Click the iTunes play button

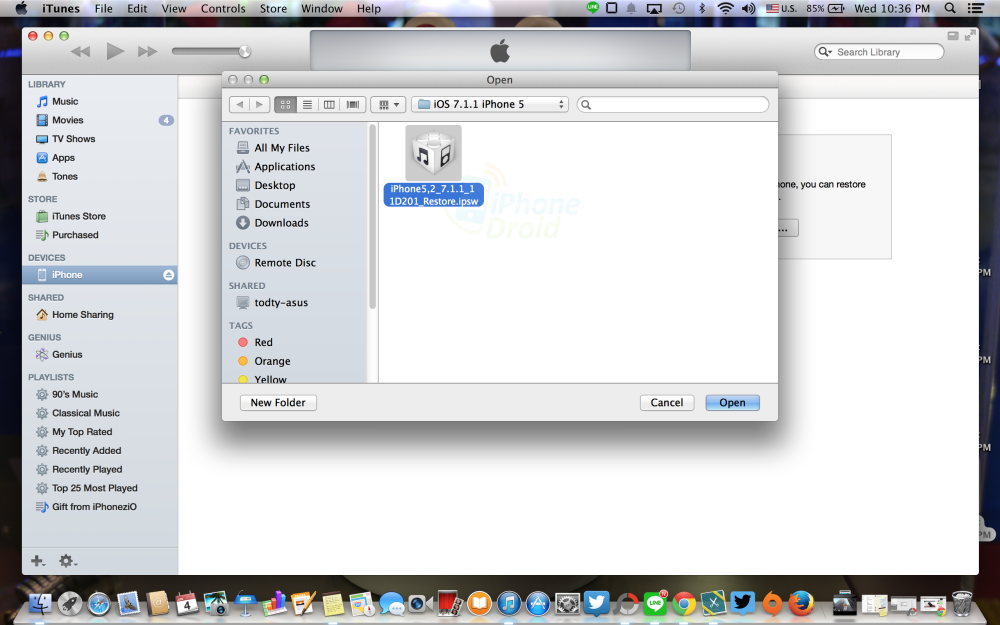(x=115, y=51)
